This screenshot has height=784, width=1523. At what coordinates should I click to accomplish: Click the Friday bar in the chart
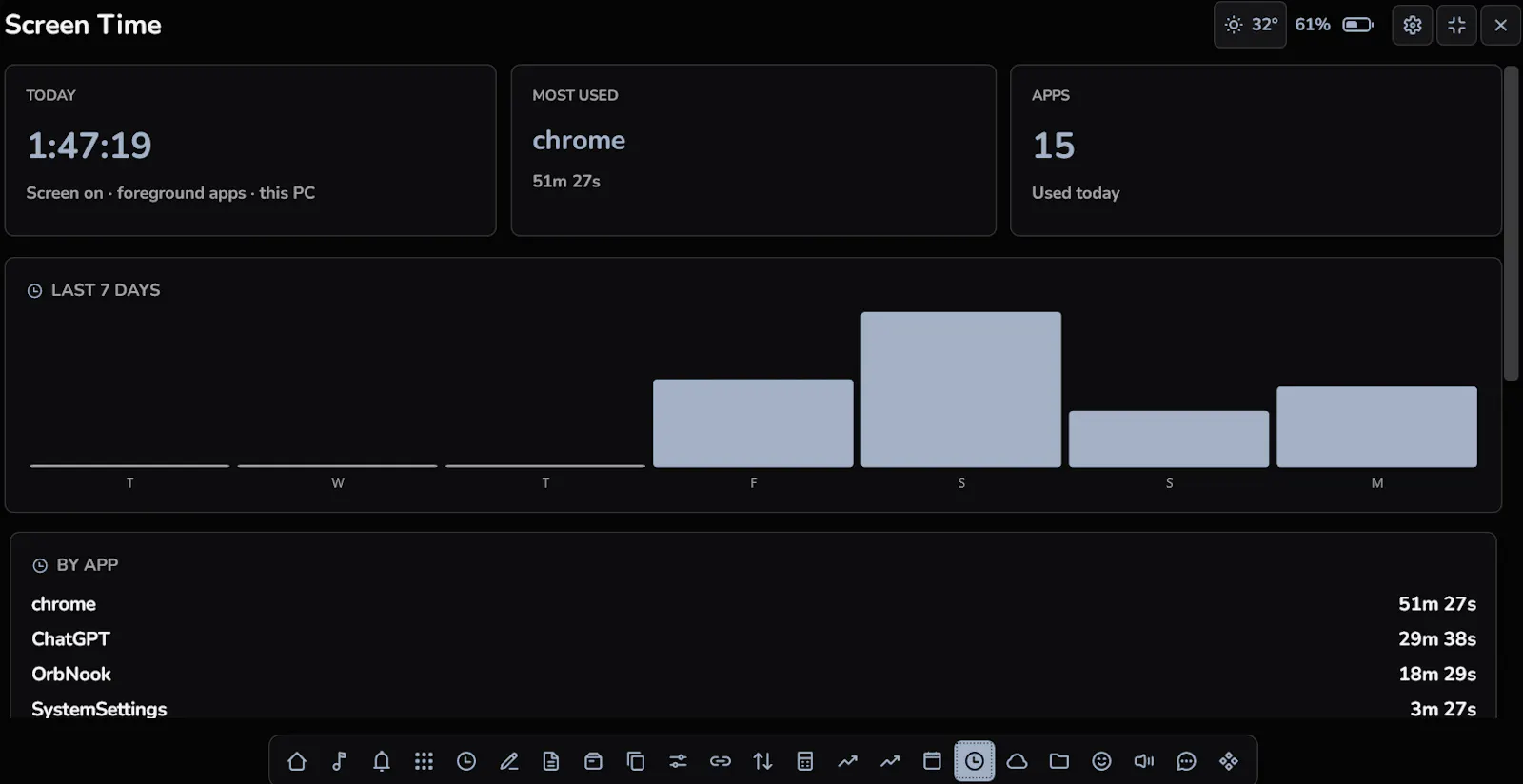(753, 423)
